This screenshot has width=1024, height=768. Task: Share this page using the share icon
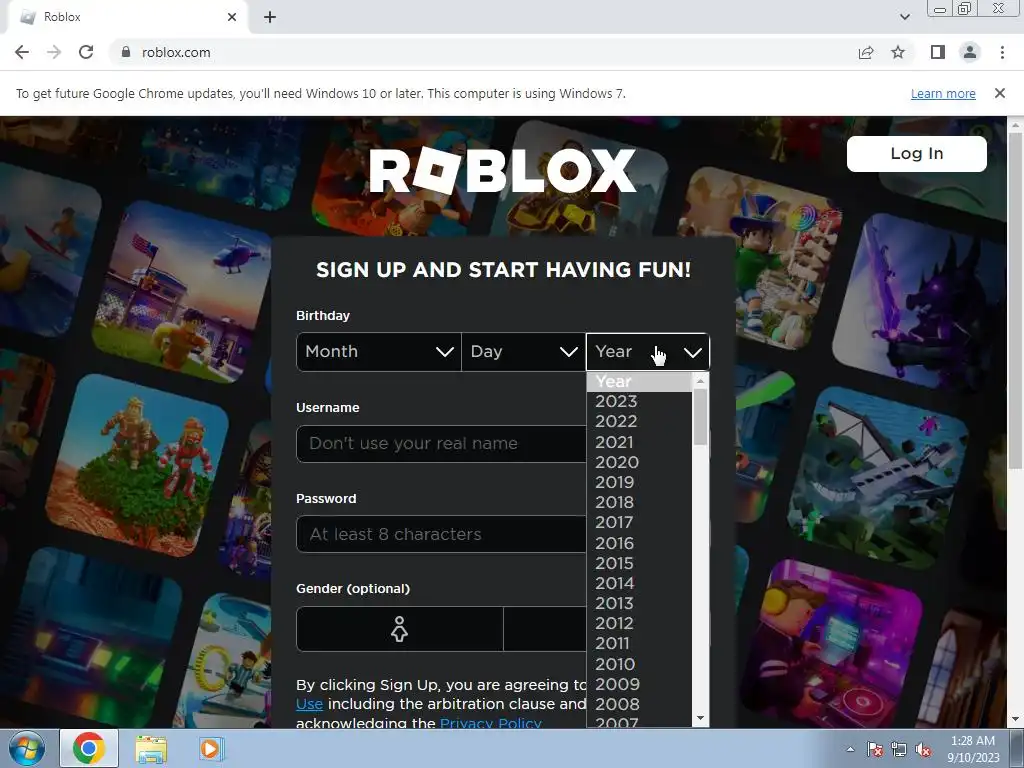[866, 52]
